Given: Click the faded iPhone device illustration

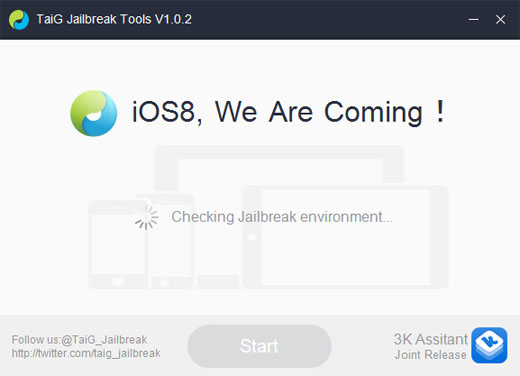Looking at the screenshot, I should coord(118,245).
